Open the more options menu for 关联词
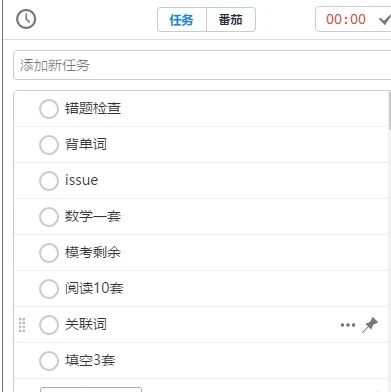Viewport: 391px width, 392px height. coord(348,325)
